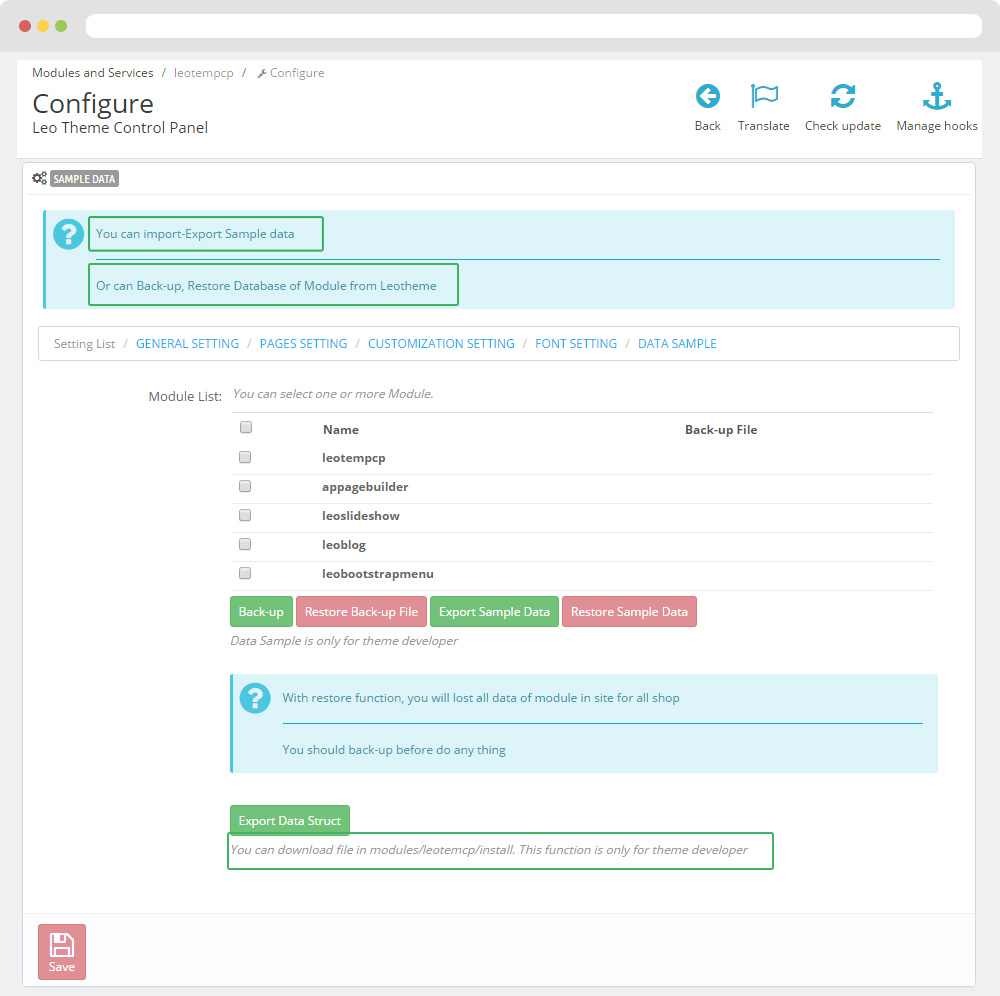Click the question mark icon in restore warning box

(x=255, y=698)
